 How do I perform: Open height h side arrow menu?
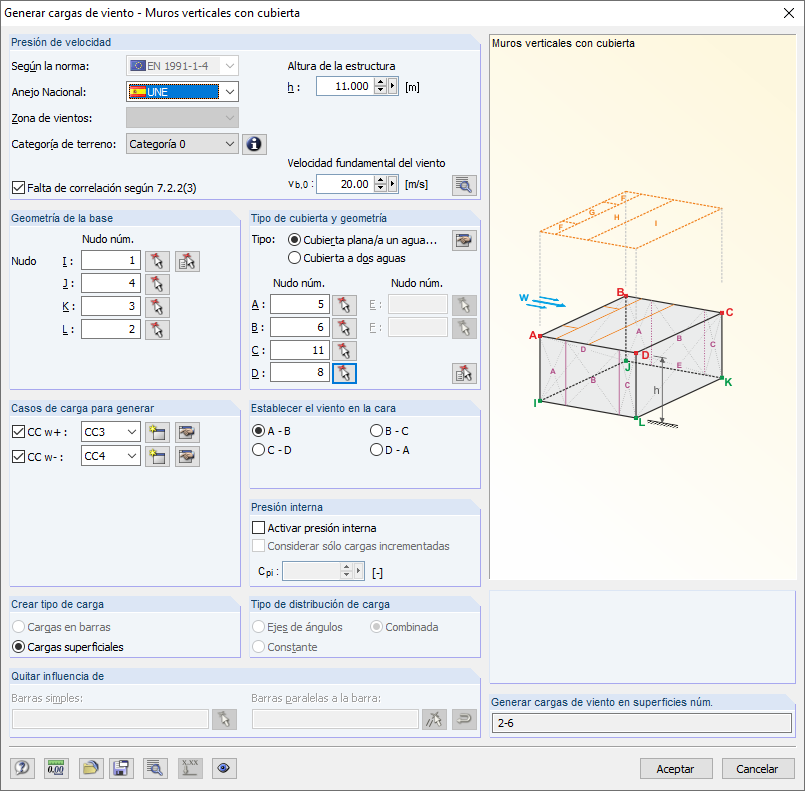coord(393,86)
